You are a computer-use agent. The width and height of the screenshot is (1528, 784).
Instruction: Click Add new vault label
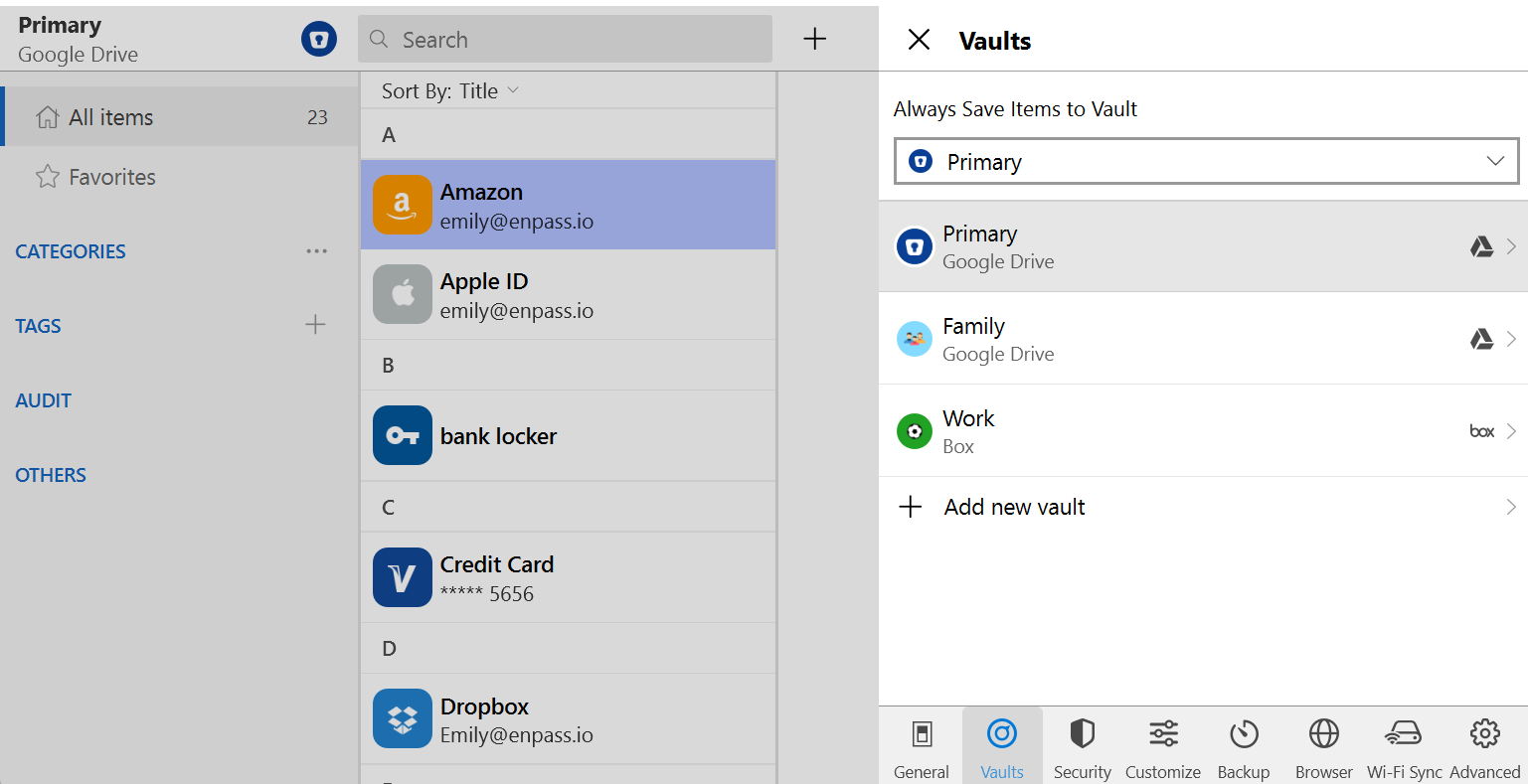tap(1015, 507)
